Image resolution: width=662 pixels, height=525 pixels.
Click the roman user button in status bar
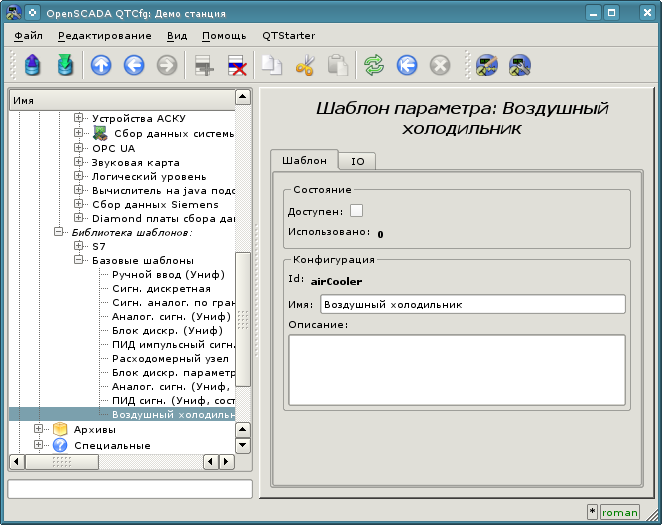point(619,512)
